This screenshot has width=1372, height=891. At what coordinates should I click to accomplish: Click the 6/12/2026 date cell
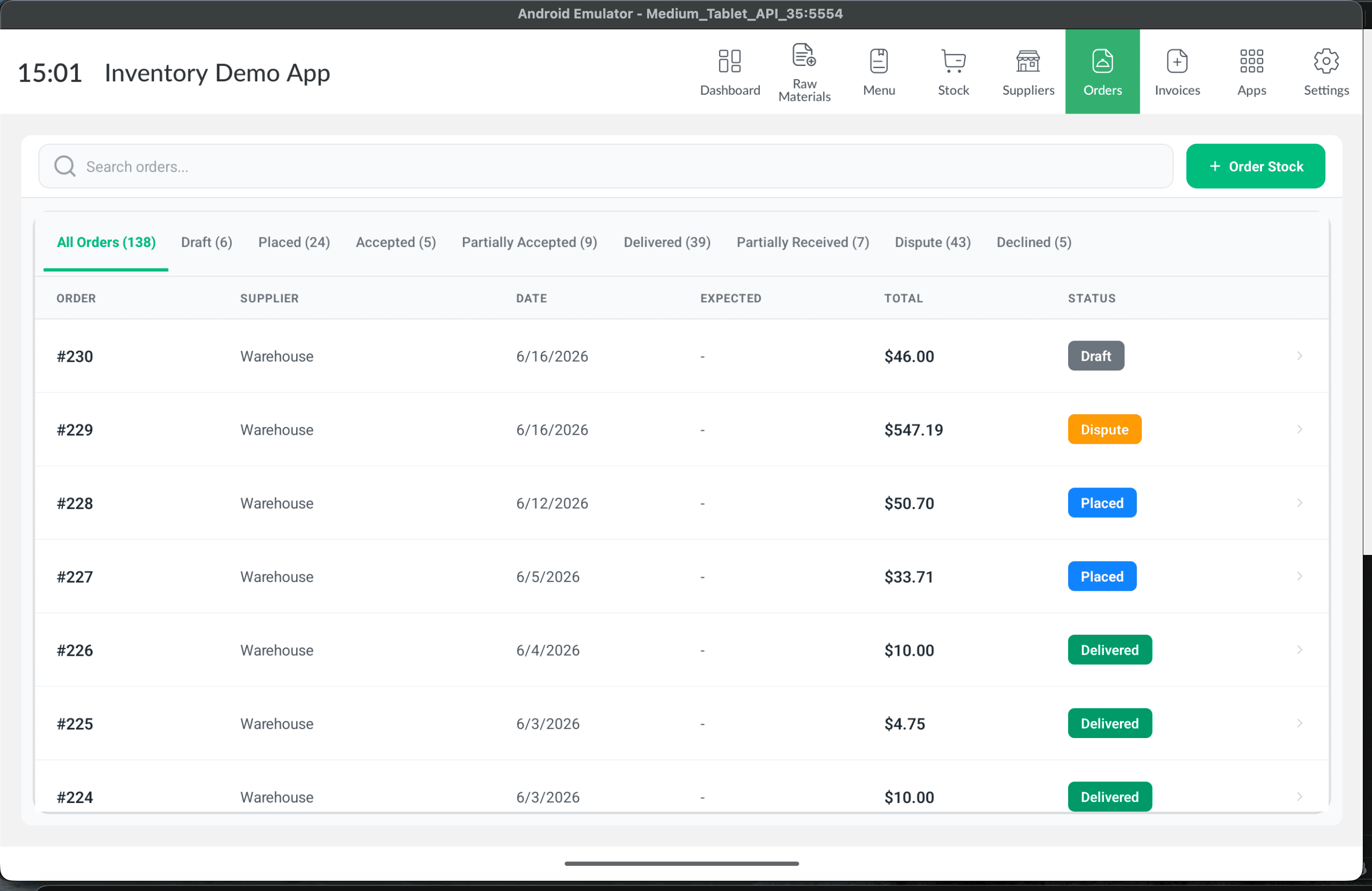(551, 503)
